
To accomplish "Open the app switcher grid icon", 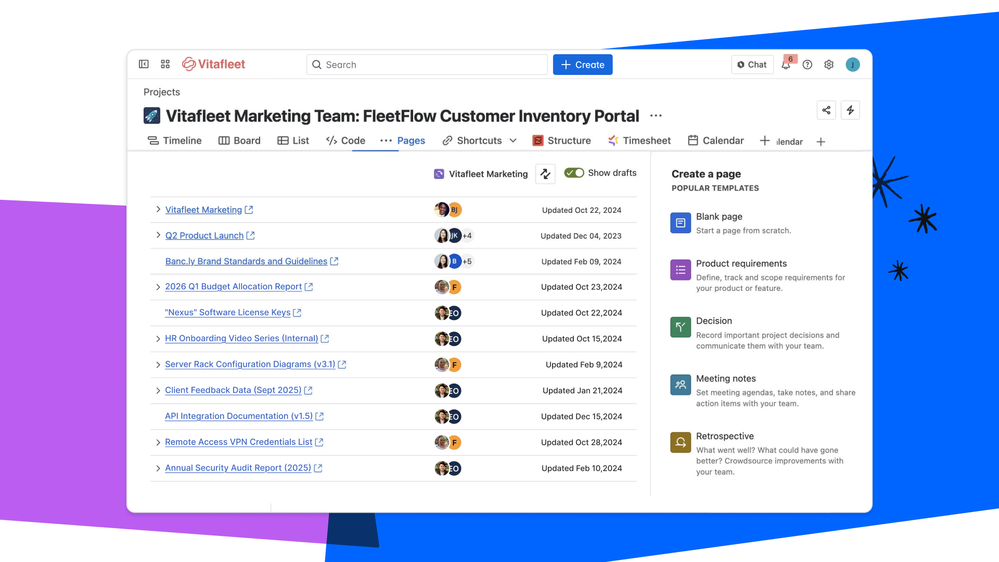I will (165, 64).
